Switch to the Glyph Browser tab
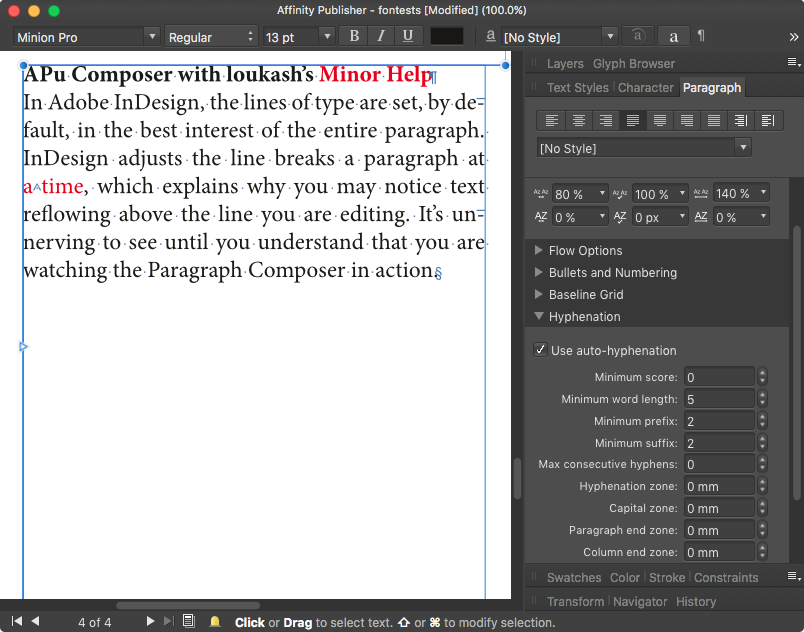 coord(634,64)
